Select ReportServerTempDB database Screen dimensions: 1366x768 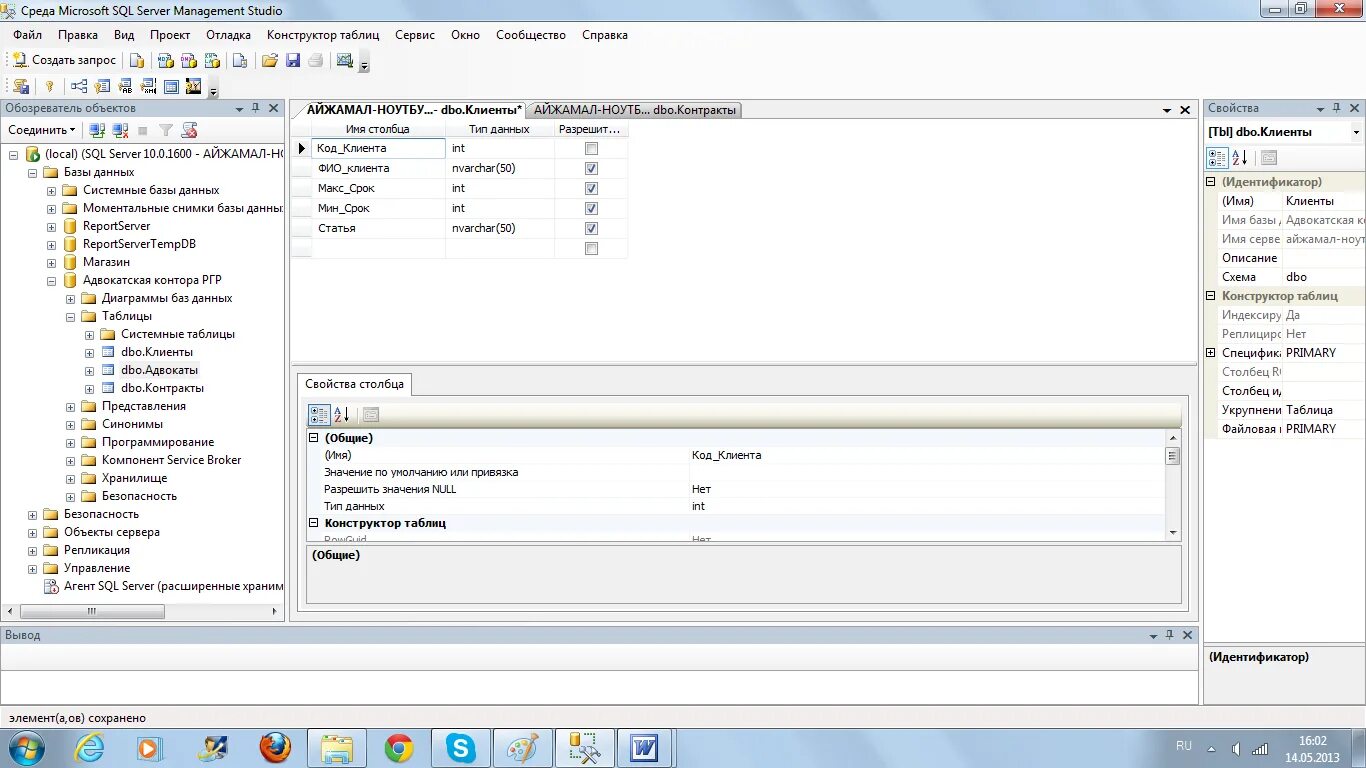139,244
